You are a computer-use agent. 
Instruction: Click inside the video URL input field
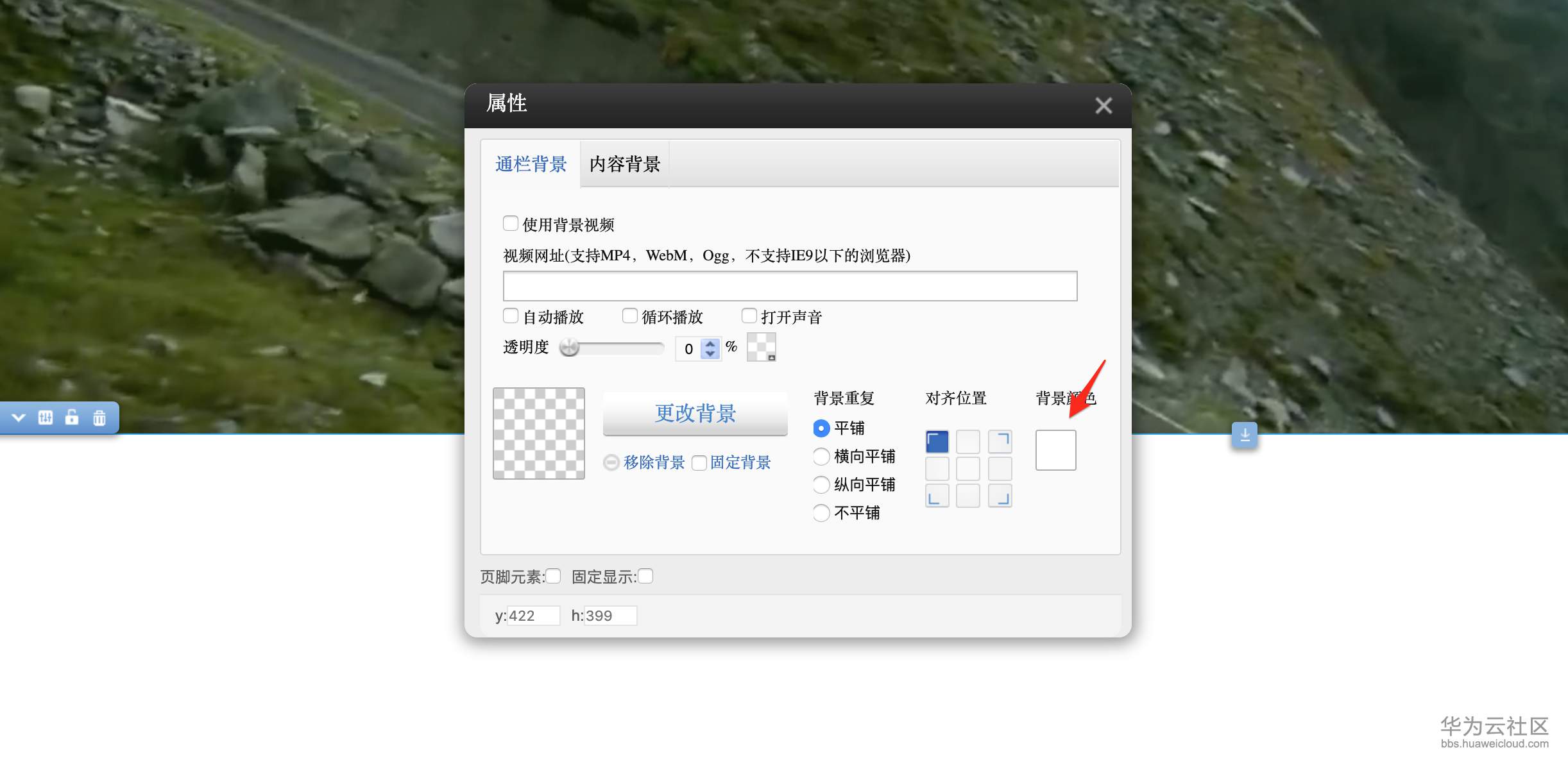(788, 286)
